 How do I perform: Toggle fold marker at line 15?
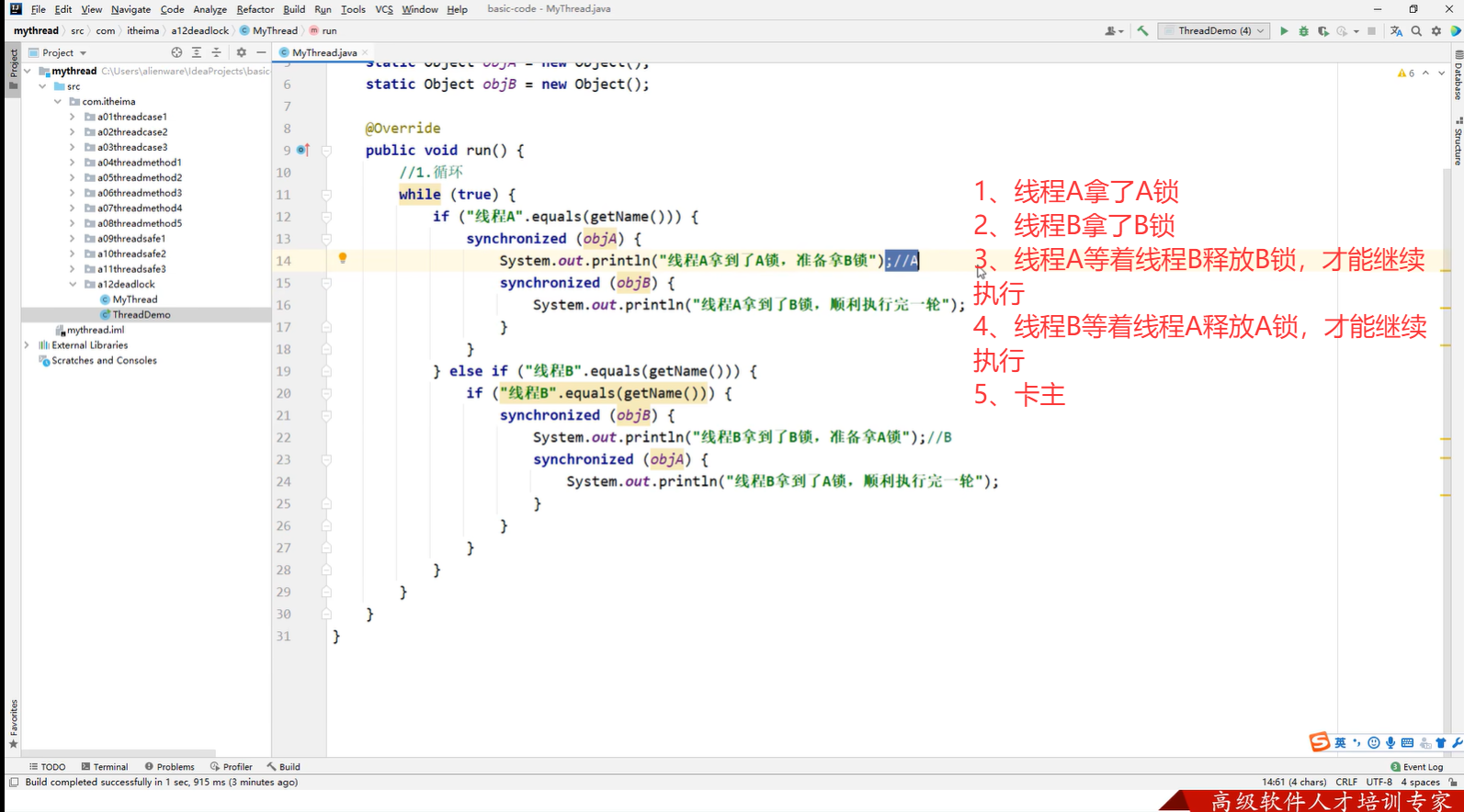pyautogui.click(x=326, y=283)
